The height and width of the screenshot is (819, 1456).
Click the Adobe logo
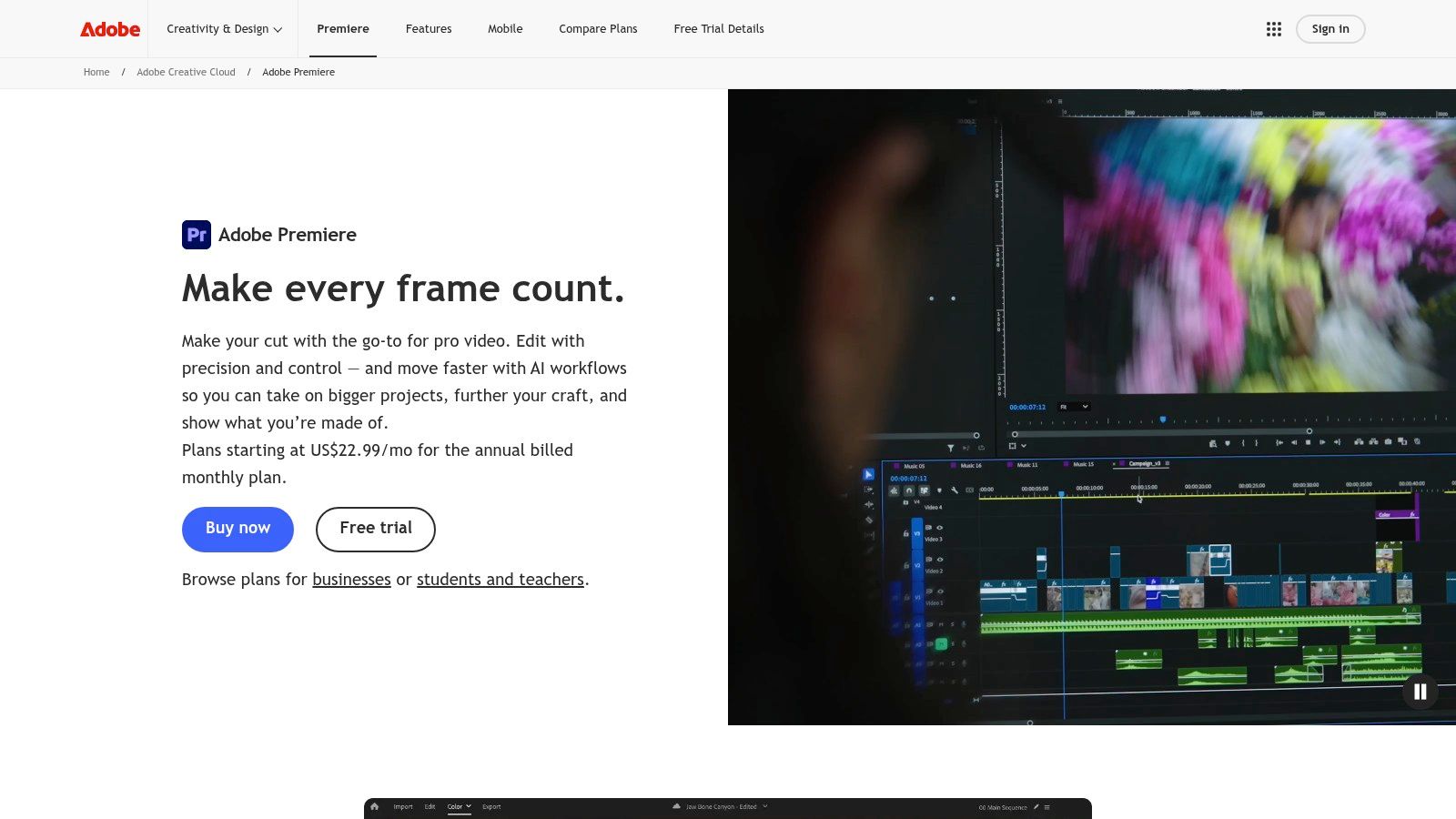click(x=110, y=29)
